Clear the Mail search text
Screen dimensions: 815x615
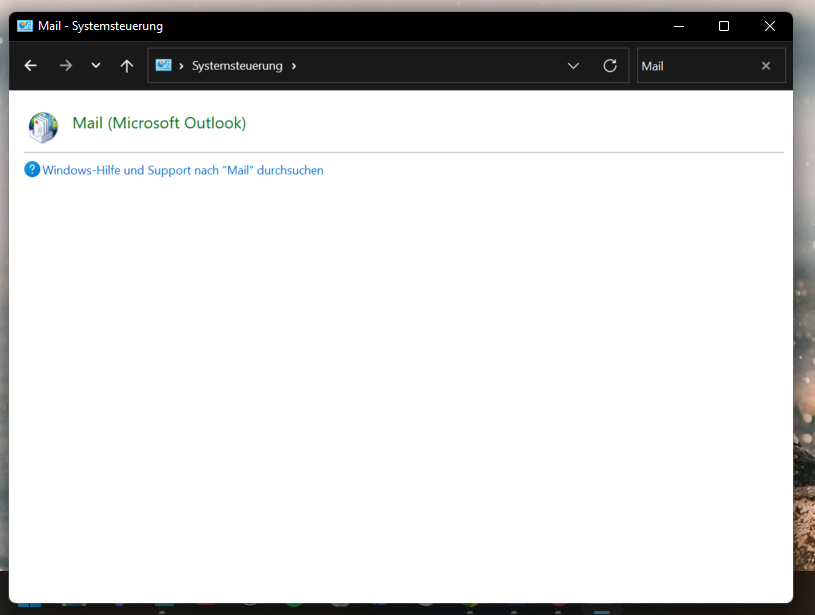[x=766, y=66]
